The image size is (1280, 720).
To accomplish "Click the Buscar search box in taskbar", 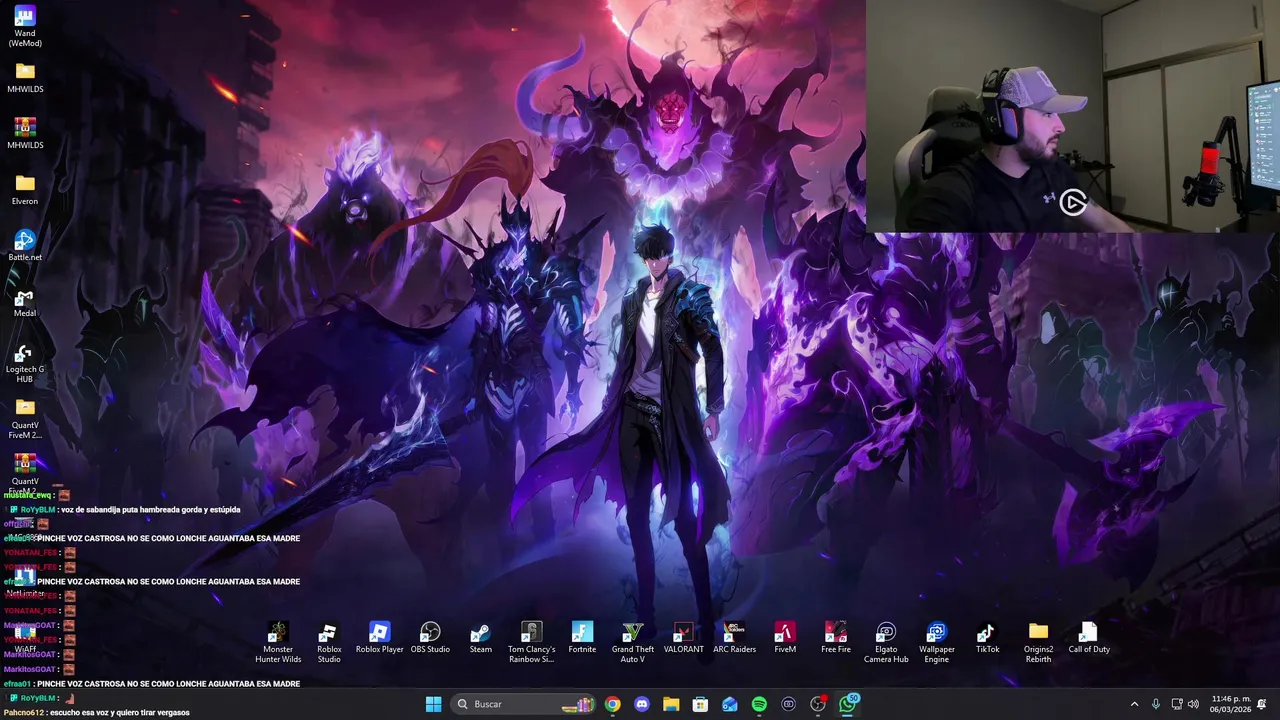I will click(523, 704).
